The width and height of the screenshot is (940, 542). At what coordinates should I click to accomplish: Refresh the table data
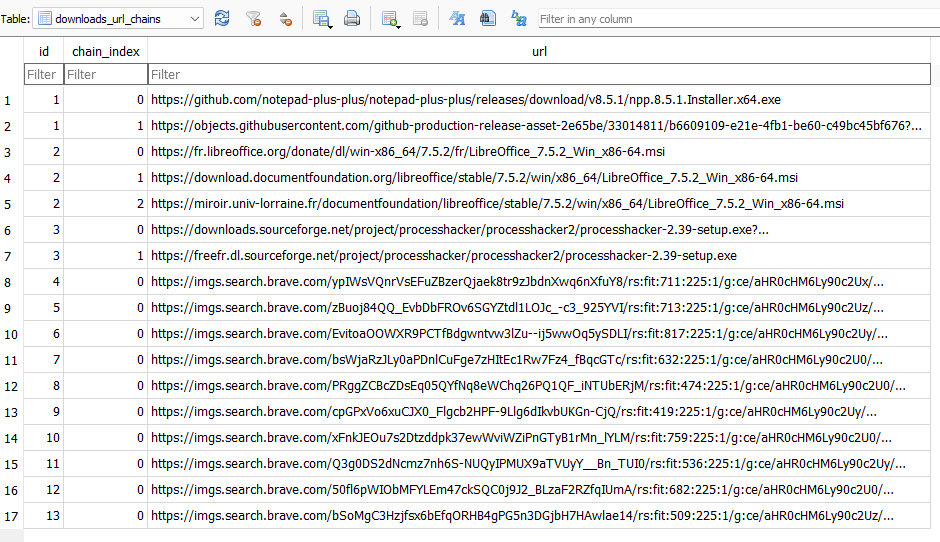(x=222, y=19)
